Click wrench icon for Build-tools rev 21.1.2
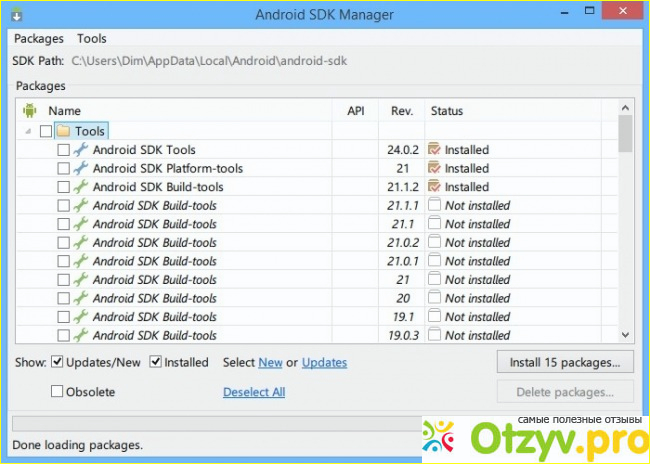Screen dimensions: 650x464 81,187
